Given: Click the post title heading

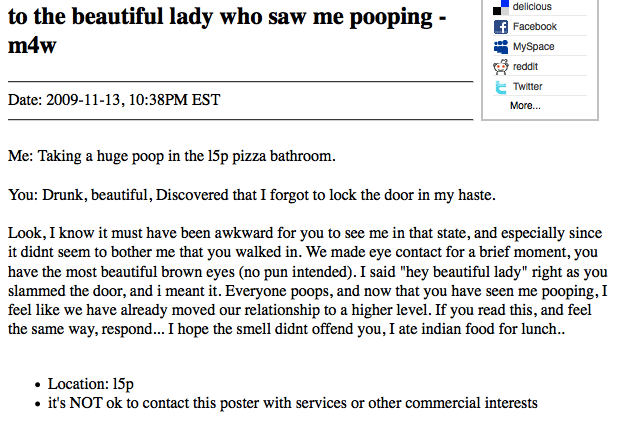Looking at the screenshot, I should coord(227,31).
